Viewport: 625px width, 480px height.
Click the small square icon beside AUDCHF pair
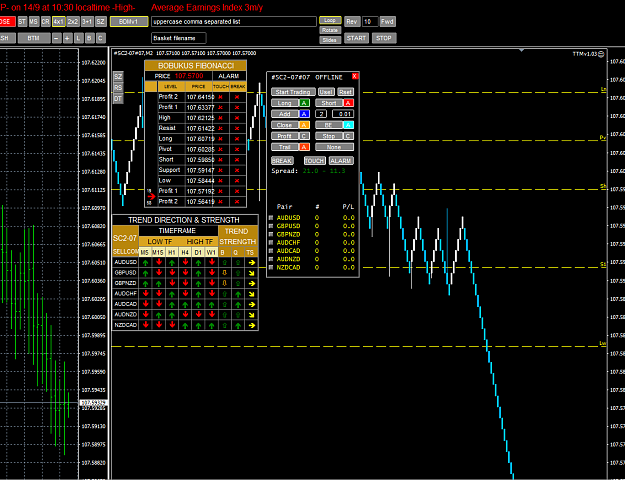(271, 242)
